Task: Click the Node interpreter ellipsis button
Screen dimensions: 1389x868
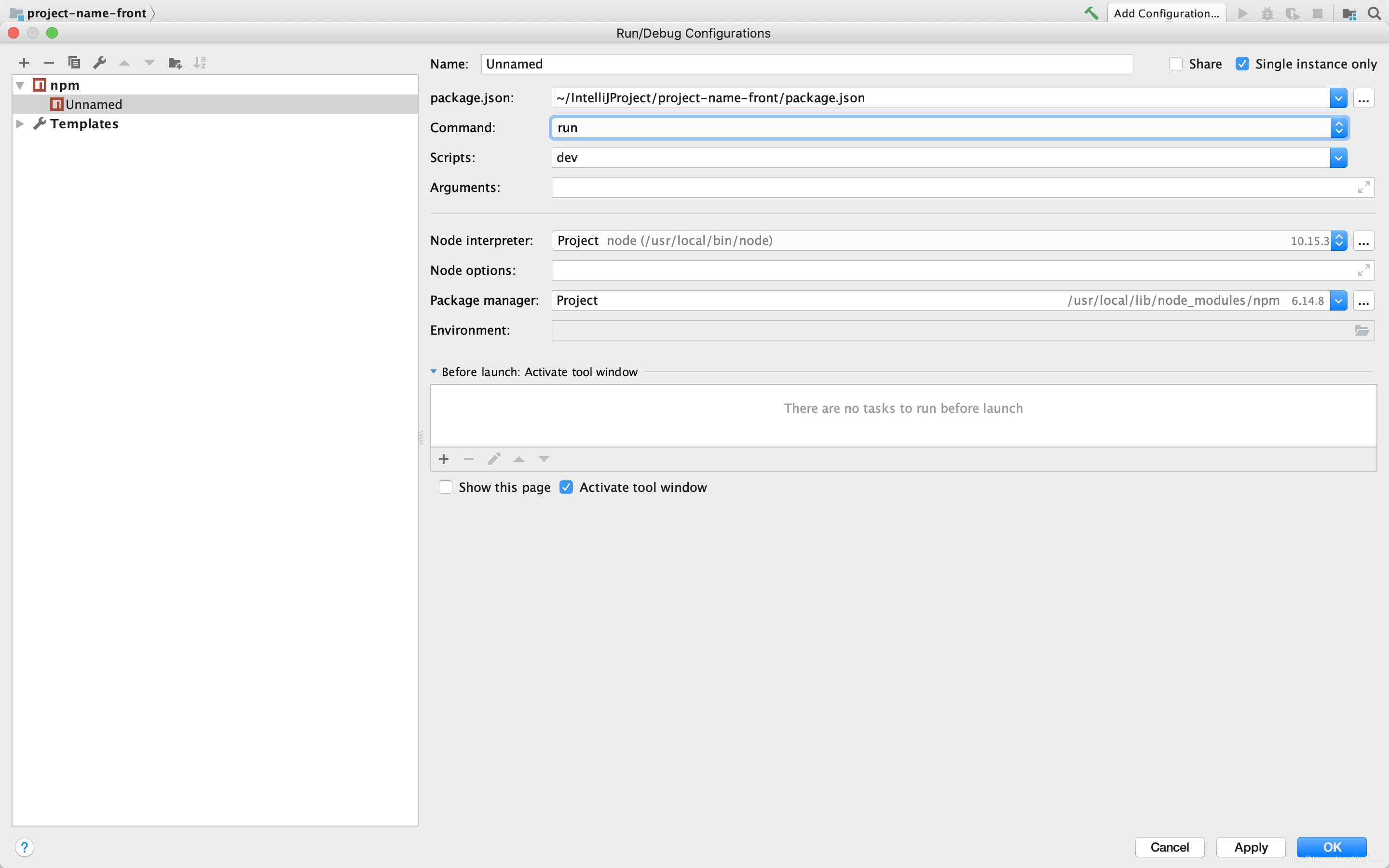Action: (x=1364, y=240)
